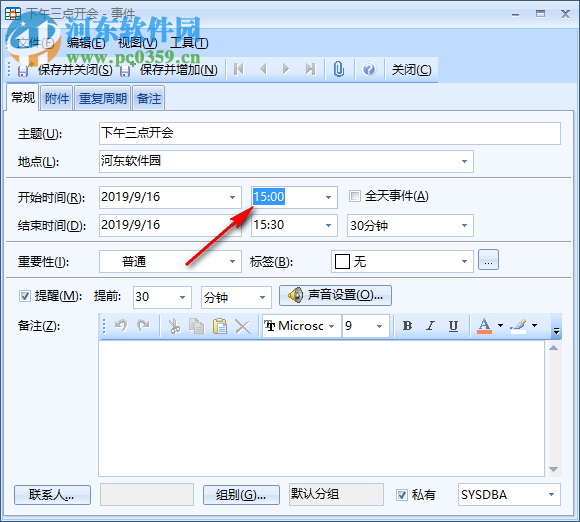
Task: Click the notes scrollbar up arrow
Action: tap(553, 348)
